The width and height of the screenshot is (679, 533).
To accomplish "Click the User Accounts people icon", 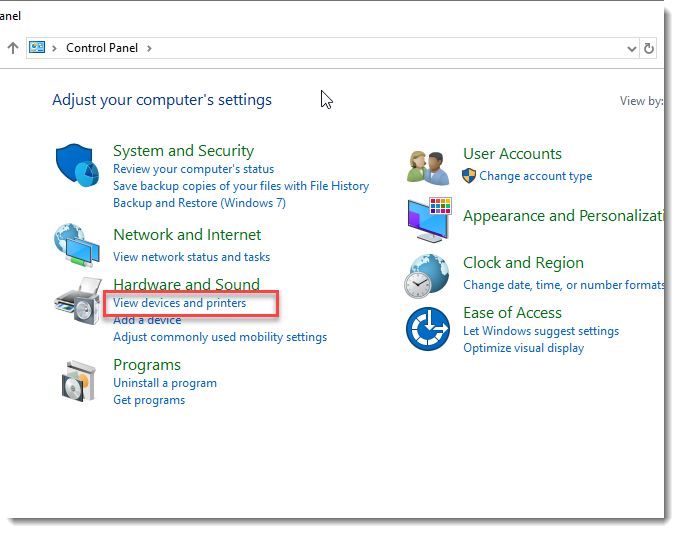I will pos(430,166).
